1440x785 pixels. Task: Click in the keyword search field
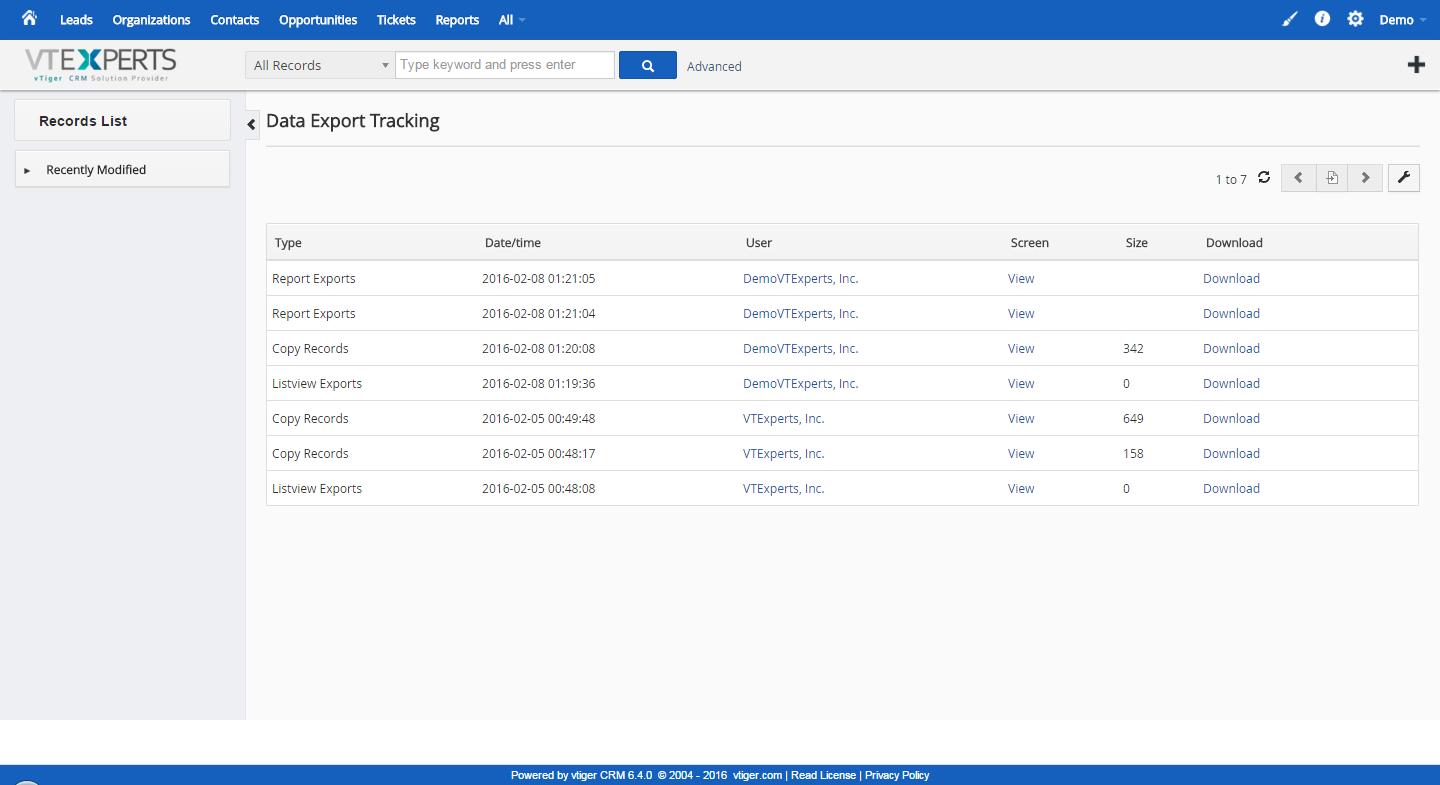point(505,65)
